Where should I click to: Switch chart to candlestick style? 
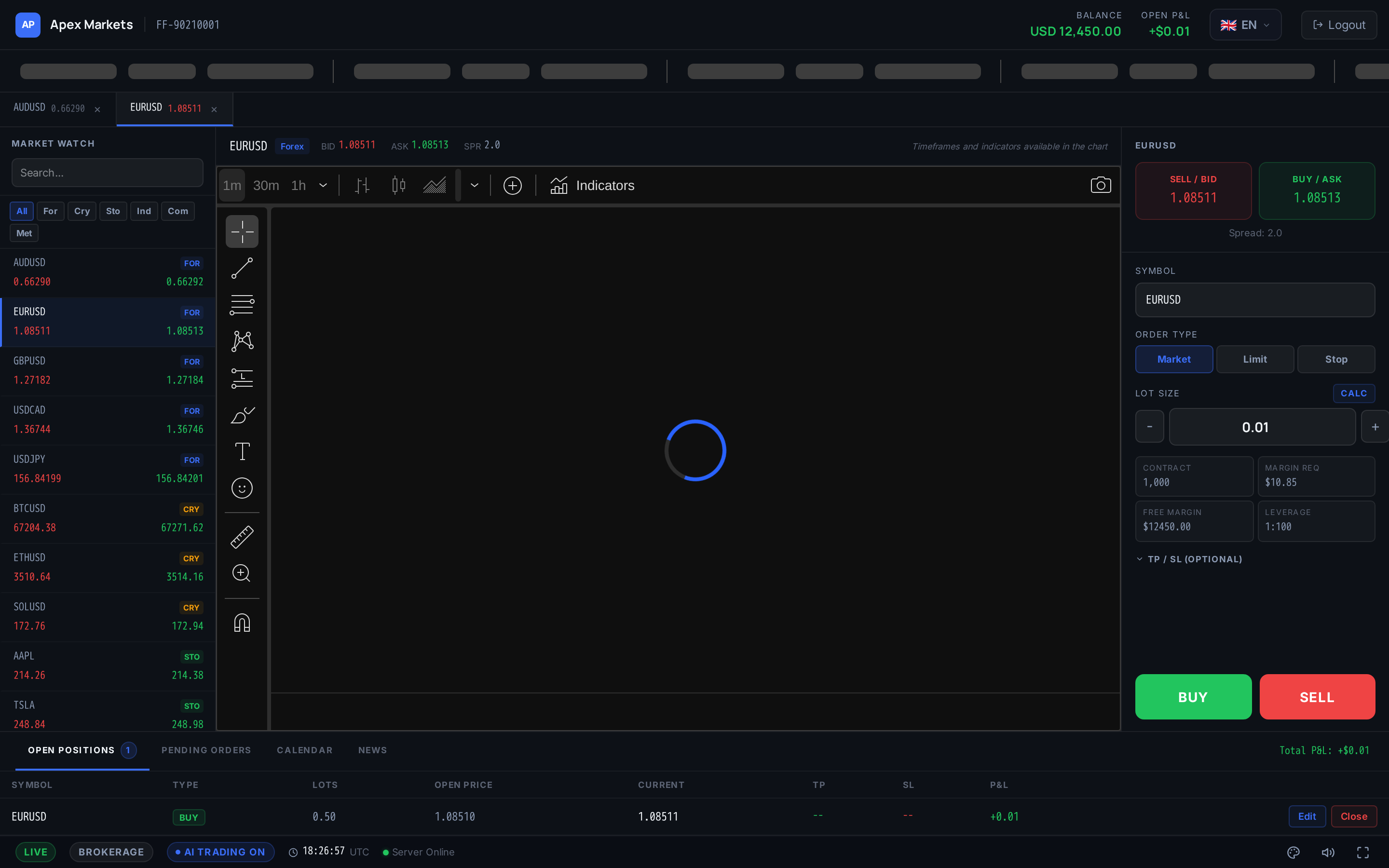398,186
